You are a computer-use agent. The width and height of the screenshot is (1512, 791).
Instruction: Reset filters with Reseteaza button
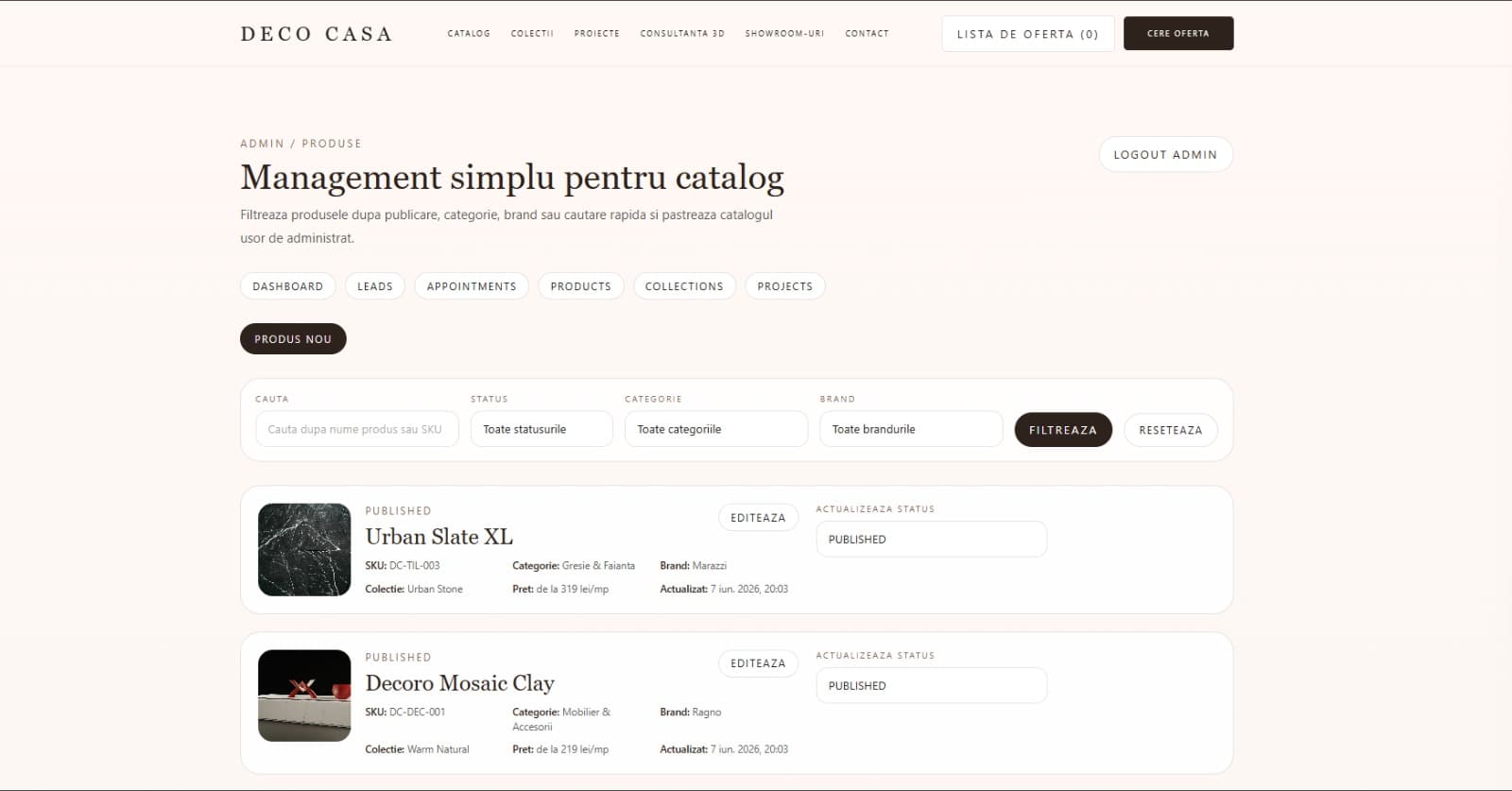[x=1171, y=430]
